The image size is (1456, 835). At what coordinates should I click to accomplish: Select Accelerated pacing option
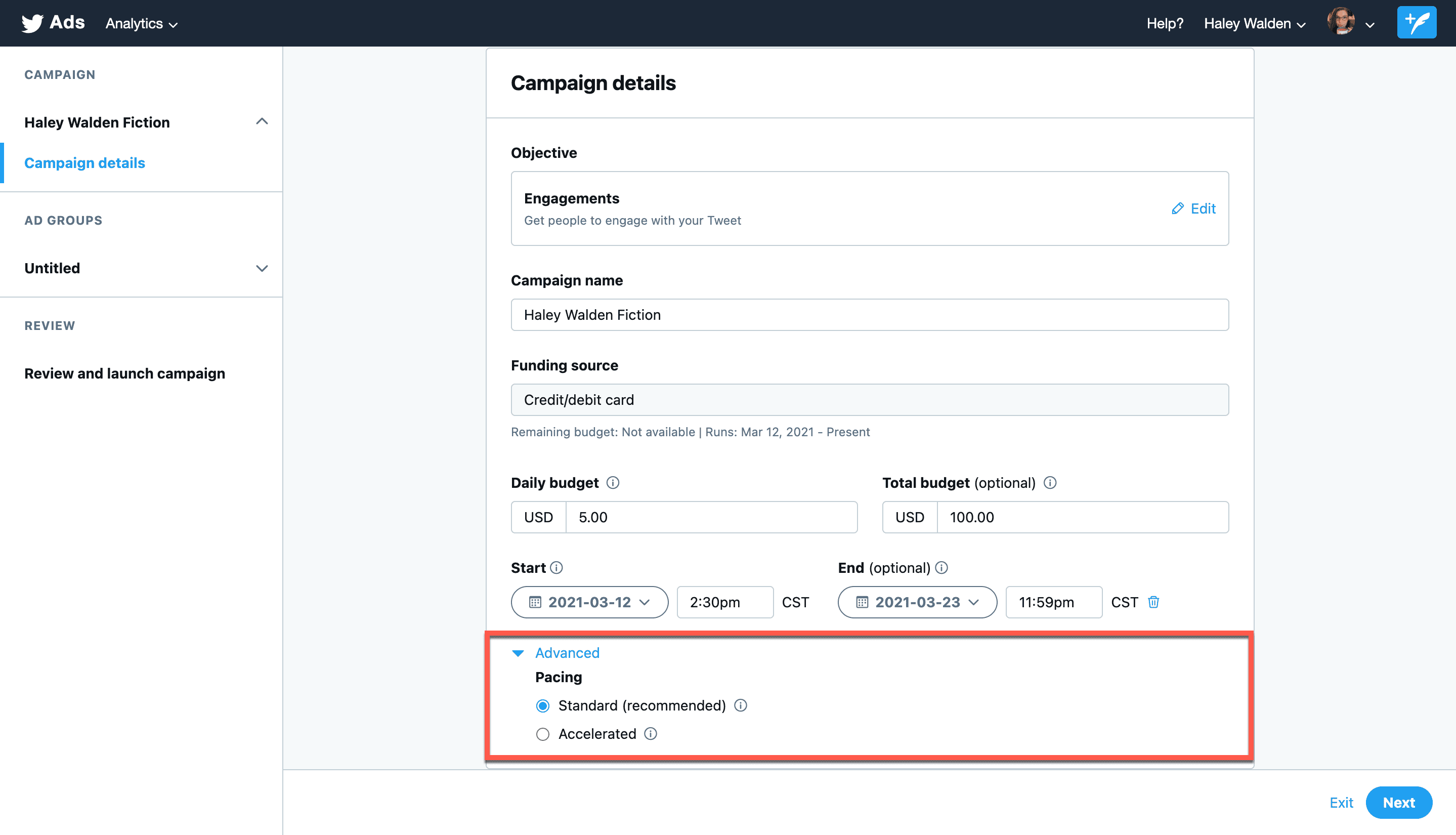pos(543,735)
